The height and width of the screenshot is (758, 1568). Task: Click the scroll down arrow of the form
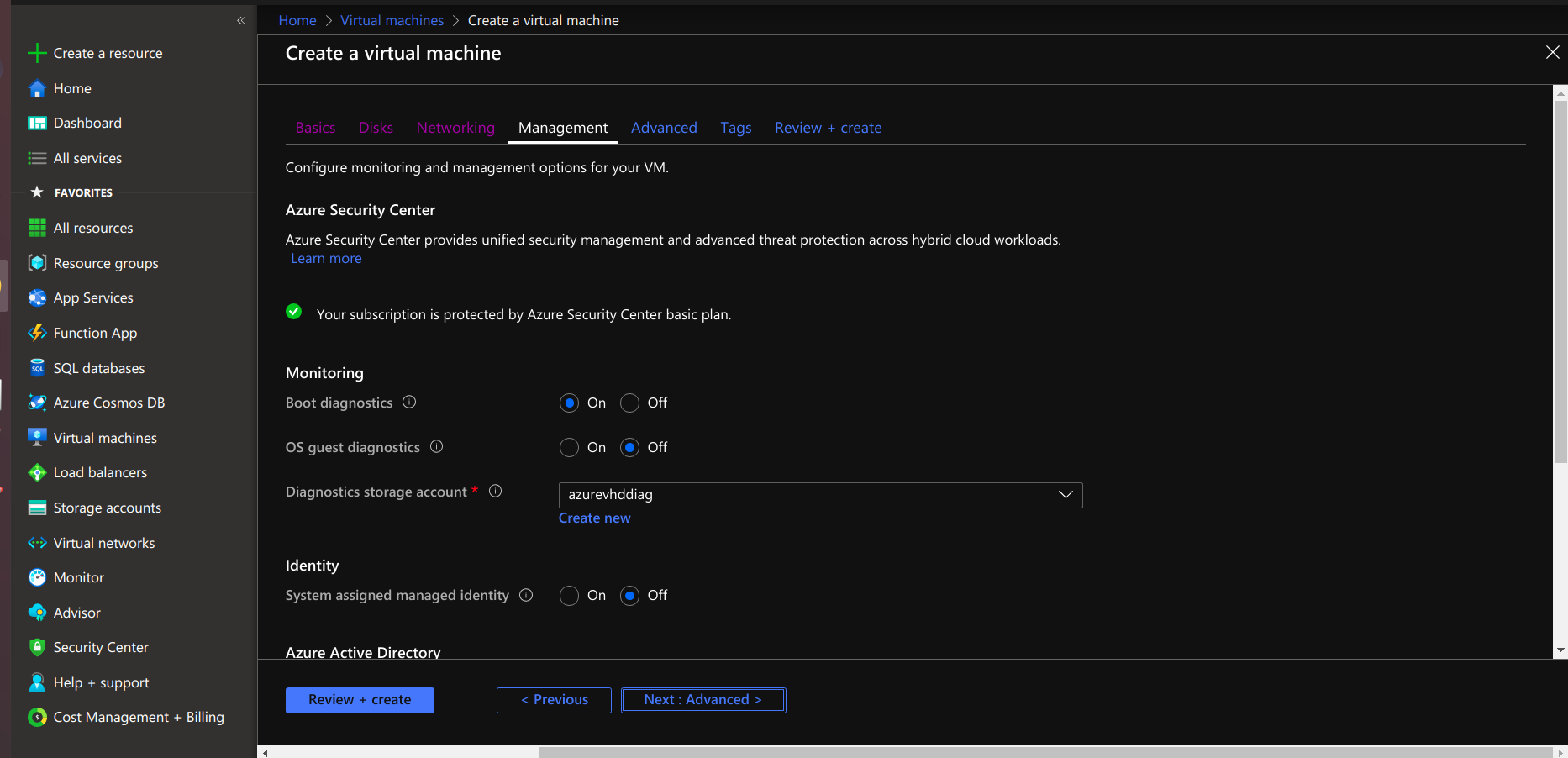pos(1560,650)
